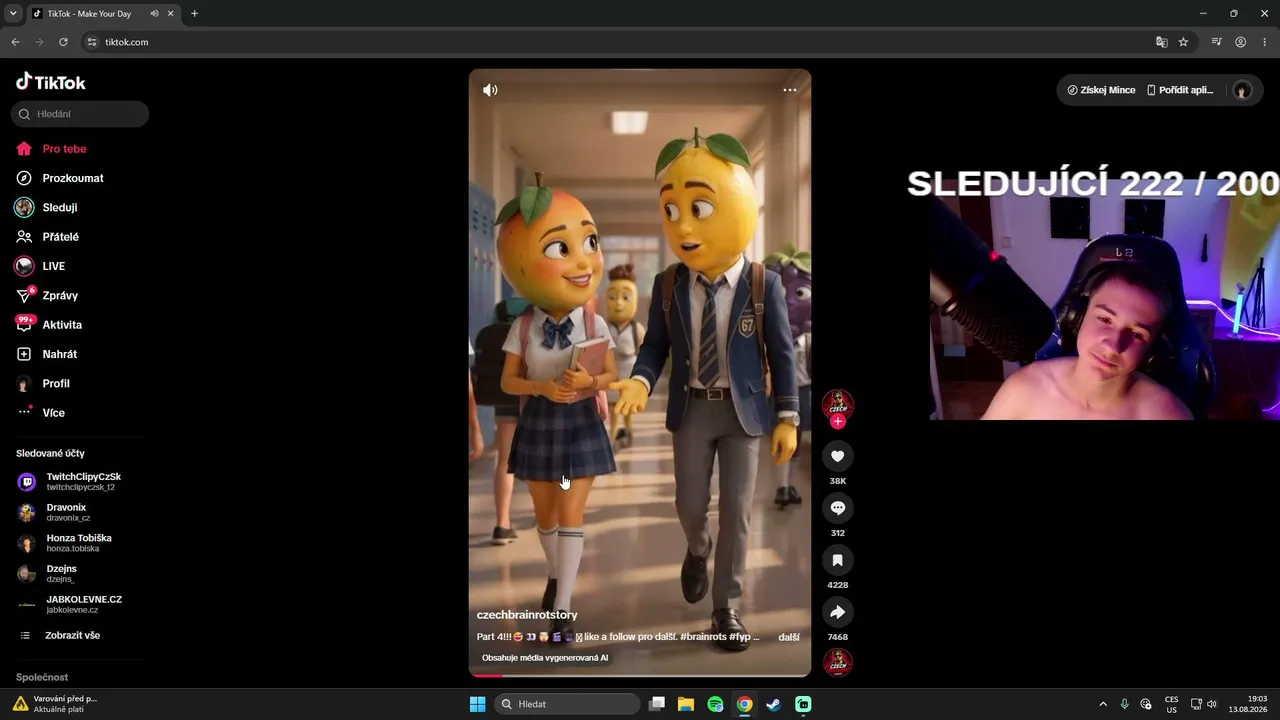Viewport: 1280px width, 720px height.
Task: Open the Sleduji following feed
Action: [x=60, y=207]
